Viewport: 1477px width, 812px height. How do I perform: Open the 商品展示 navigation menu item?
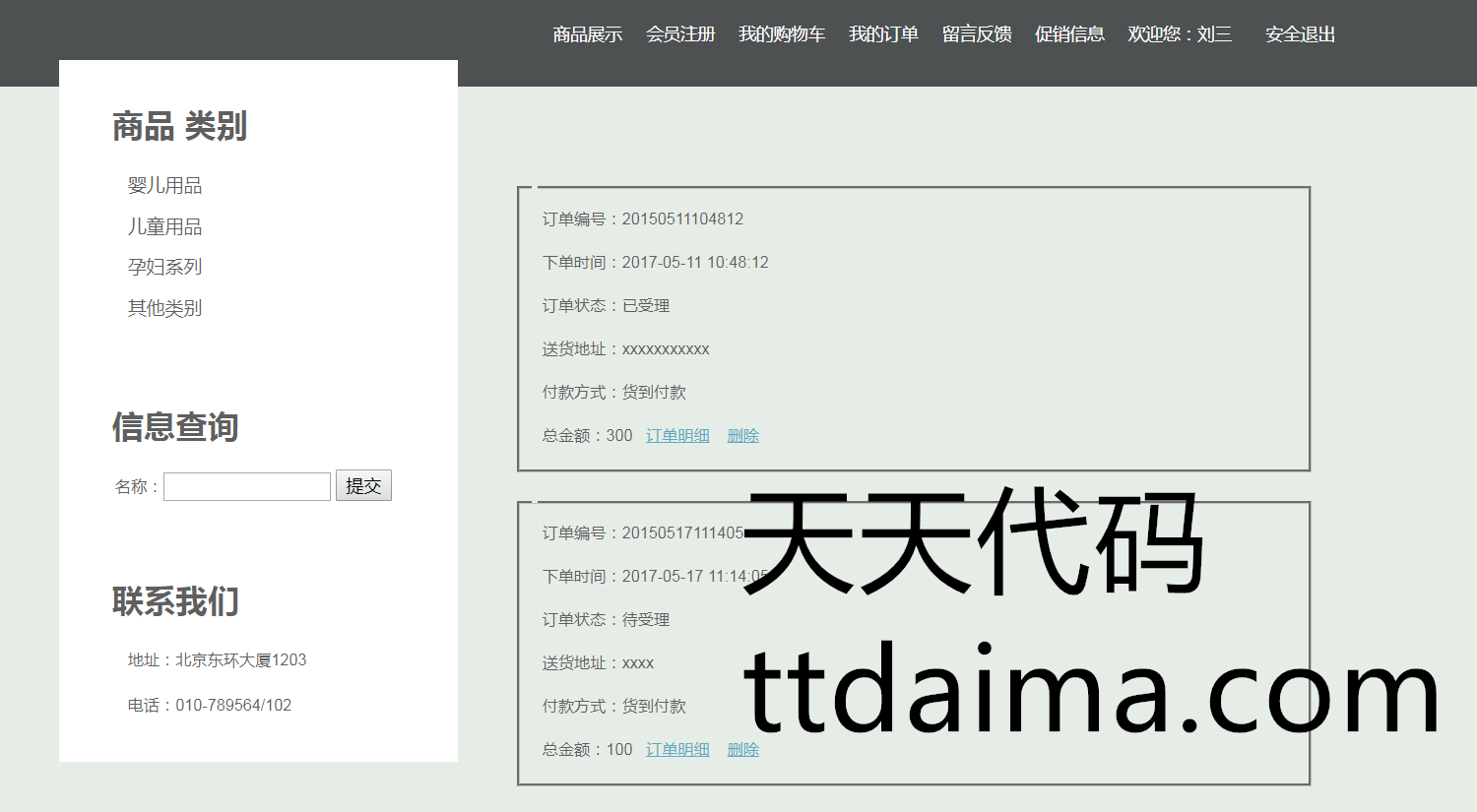[587, 34]
